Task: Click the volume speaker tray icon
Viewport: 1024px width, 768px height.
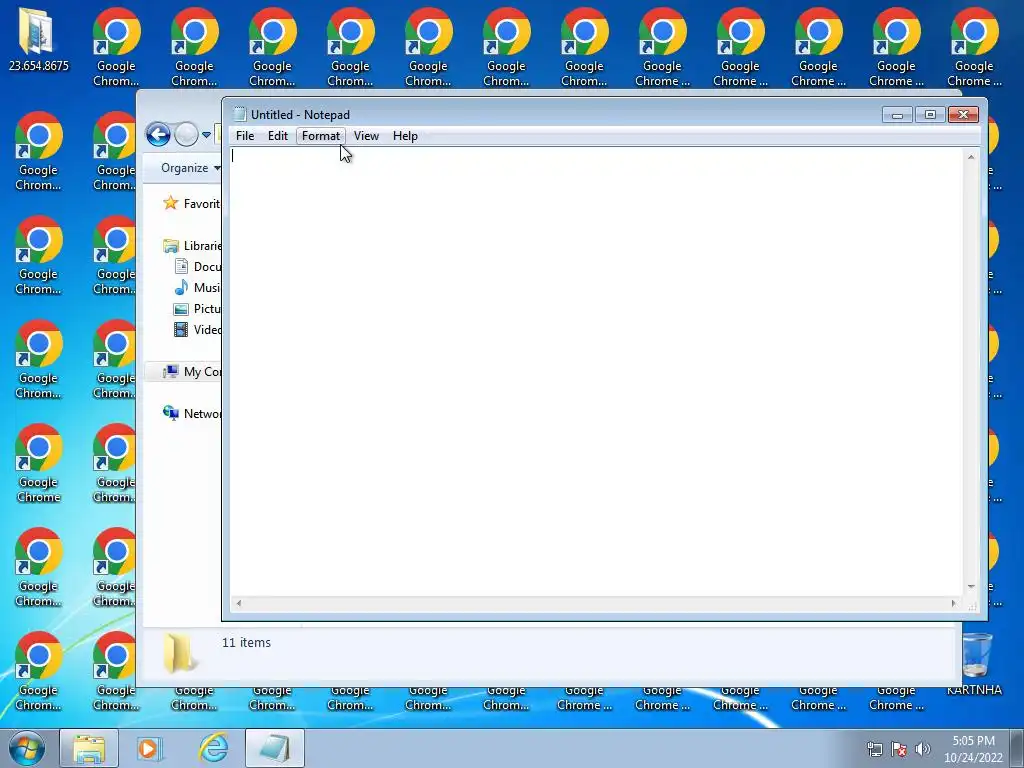Action: point(923,749)
